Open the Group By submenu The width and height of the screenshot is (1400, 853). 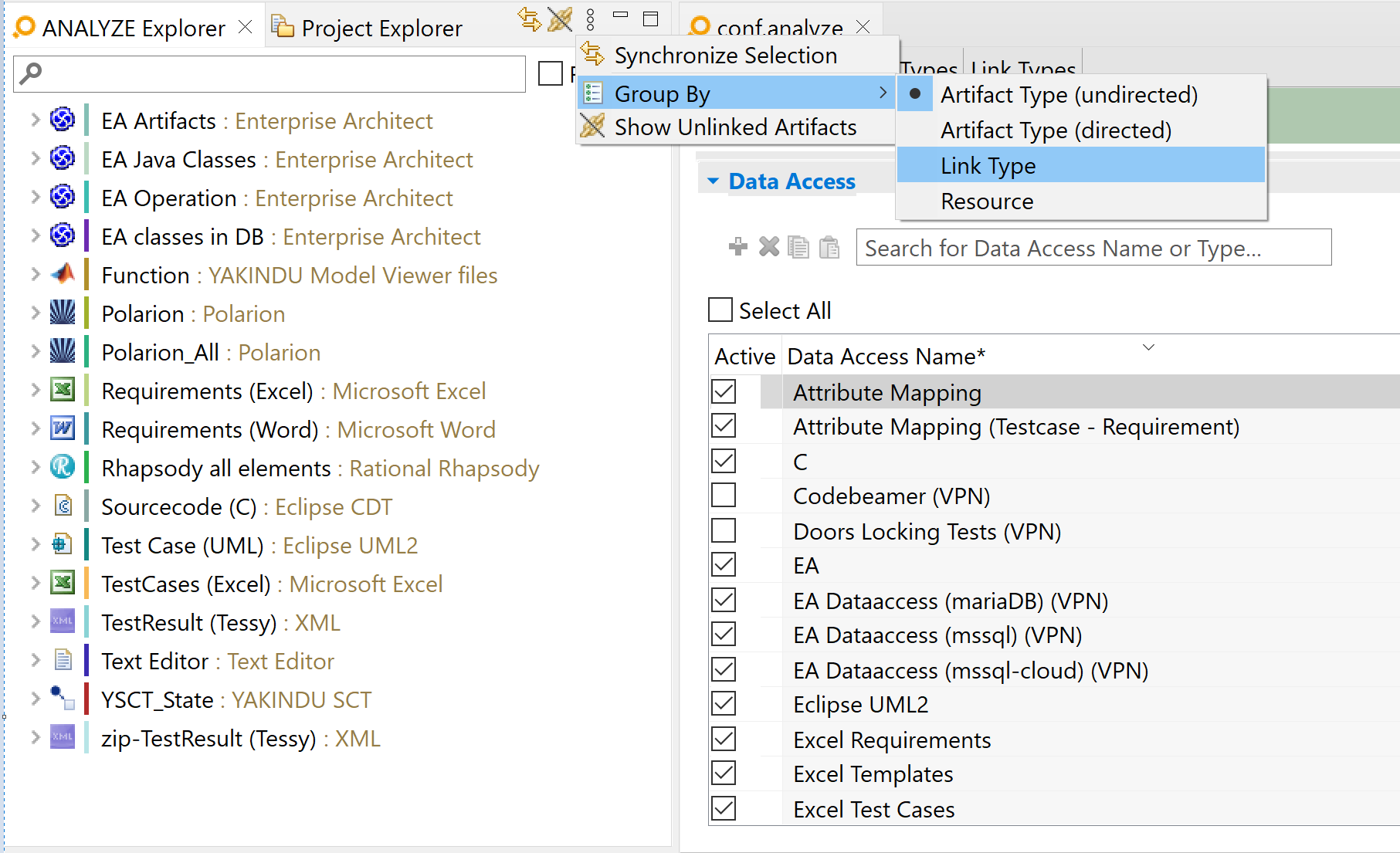click(736, 93)
